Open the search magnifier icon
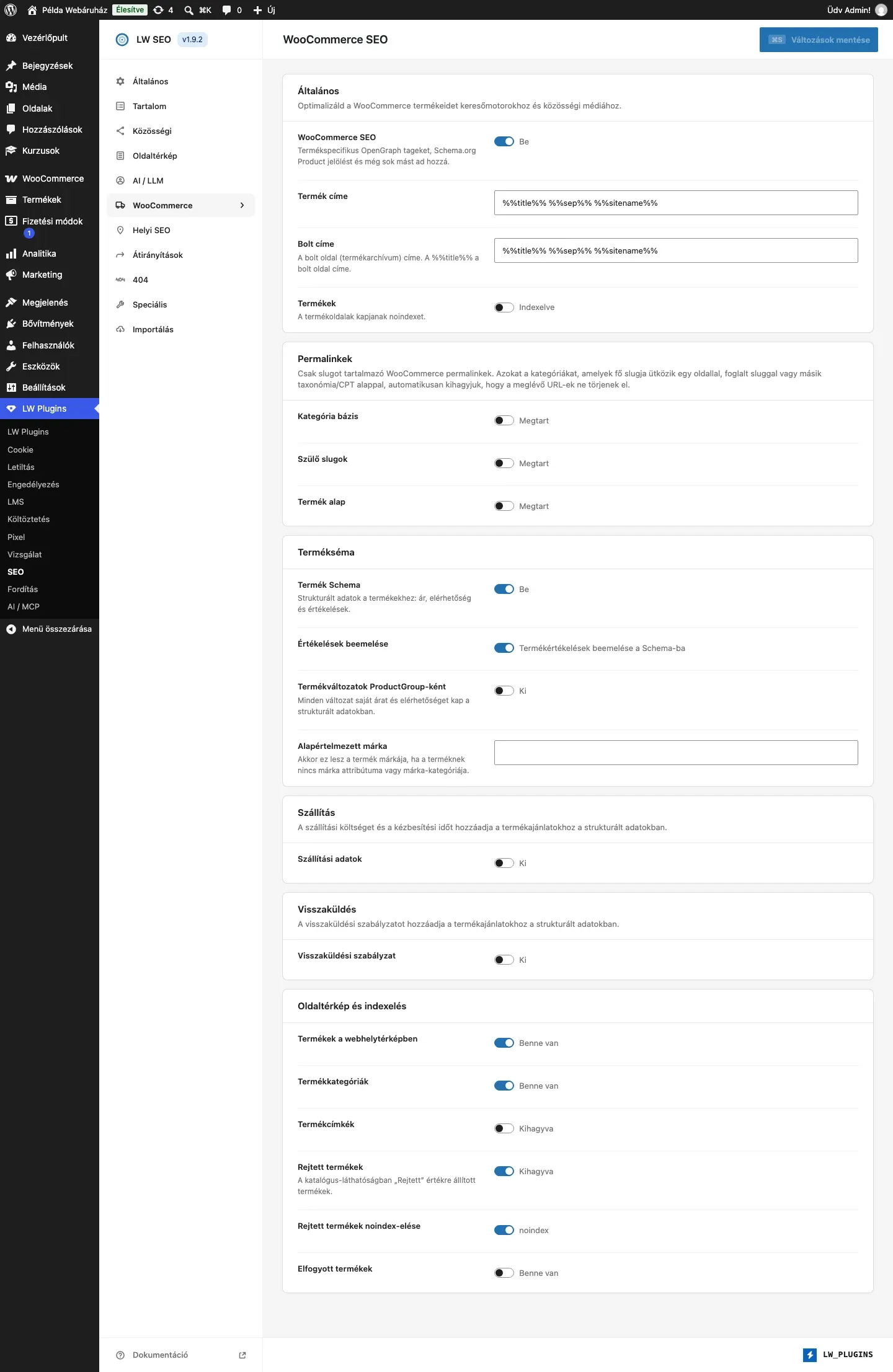This screenshot has width=893, height=1372. click(189, 10)
